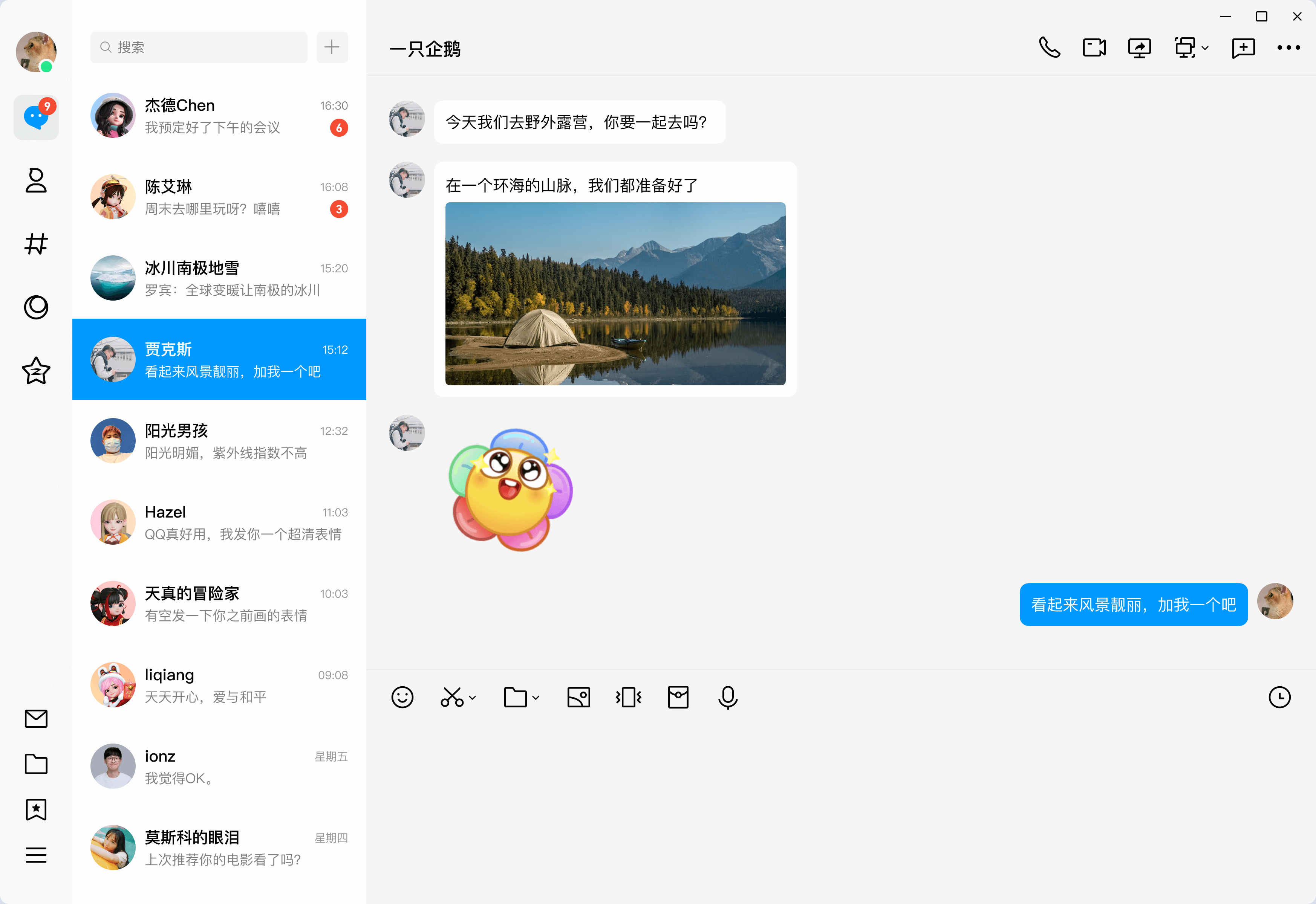Switch to the messages tab in sidebar
The width and height of the screenshot is (1316, 904).
pyautogui.click(x=36, y=117)
